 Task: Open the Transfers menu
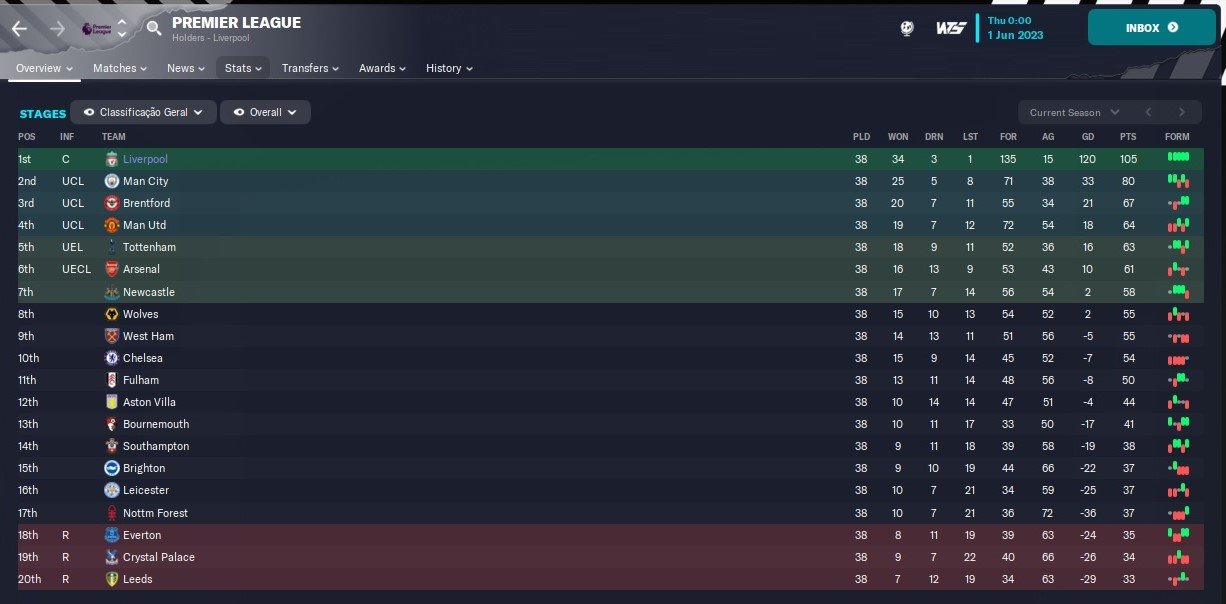tap(310, 68)
